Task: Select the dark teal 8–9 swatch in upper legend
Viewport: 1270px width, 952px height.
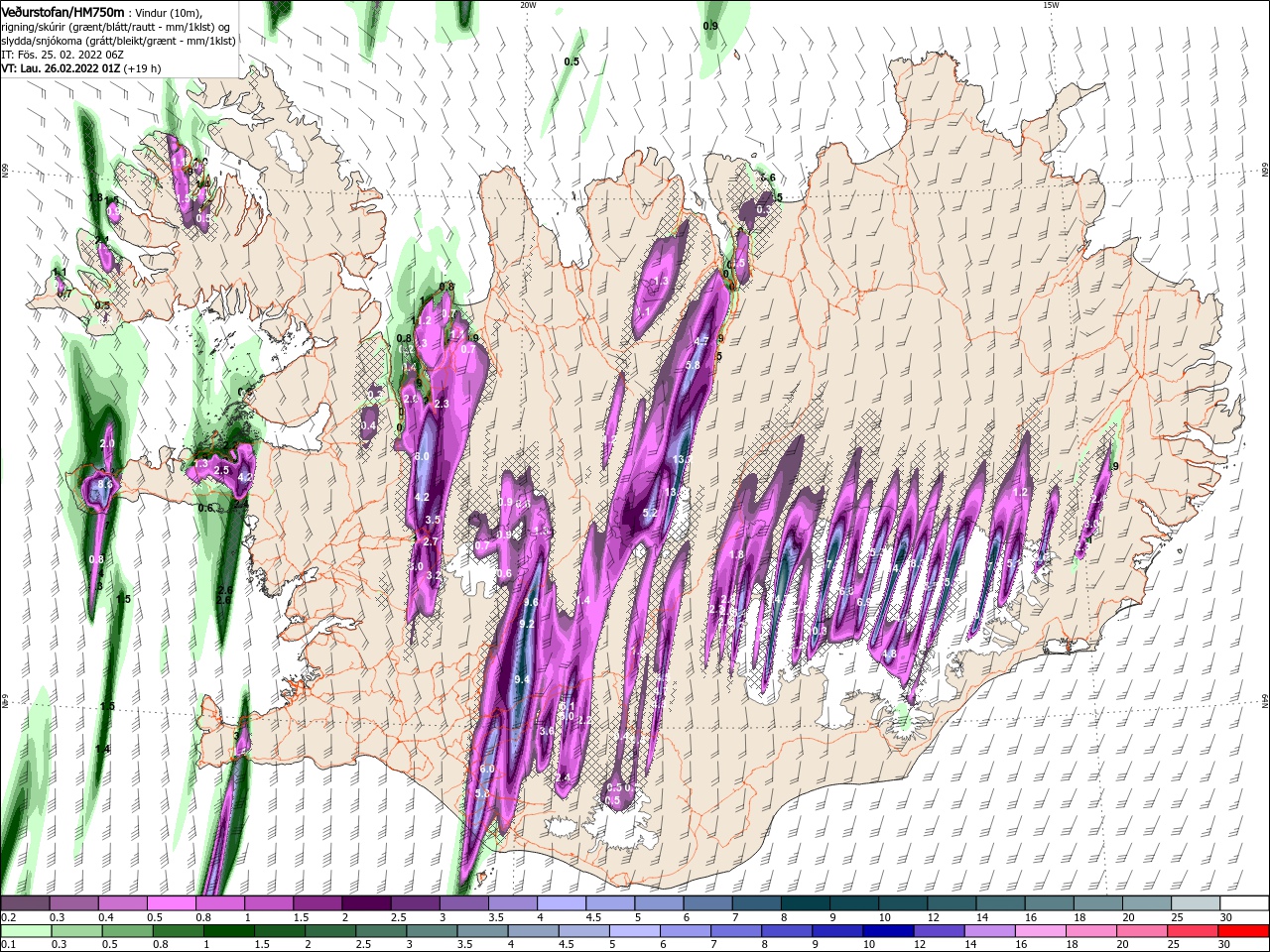Action: coord(805,903)
